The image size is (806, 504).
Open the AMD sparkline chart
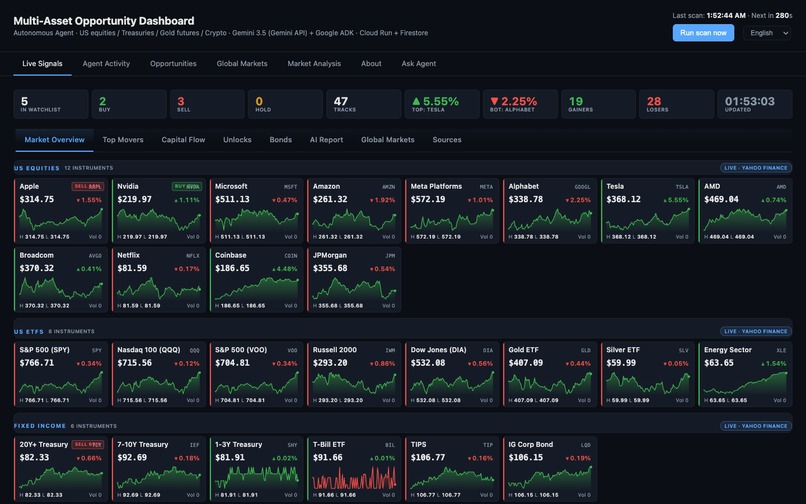click(x=745, y=220)
